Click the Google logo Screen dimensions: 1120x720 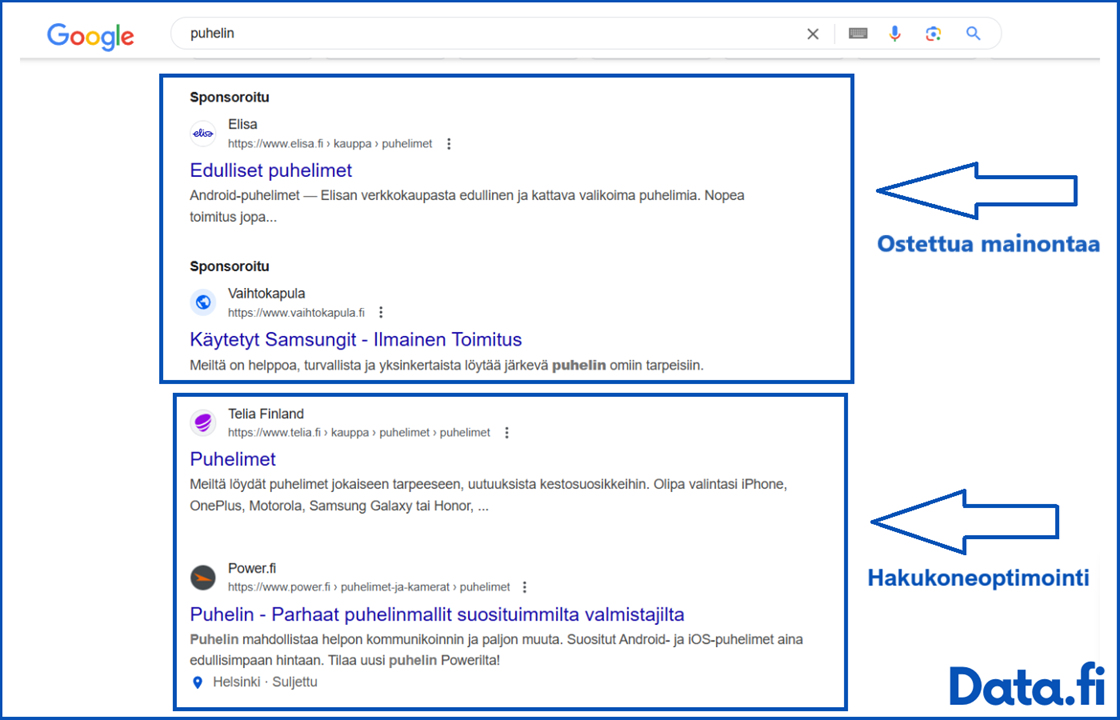coord(91,36)
